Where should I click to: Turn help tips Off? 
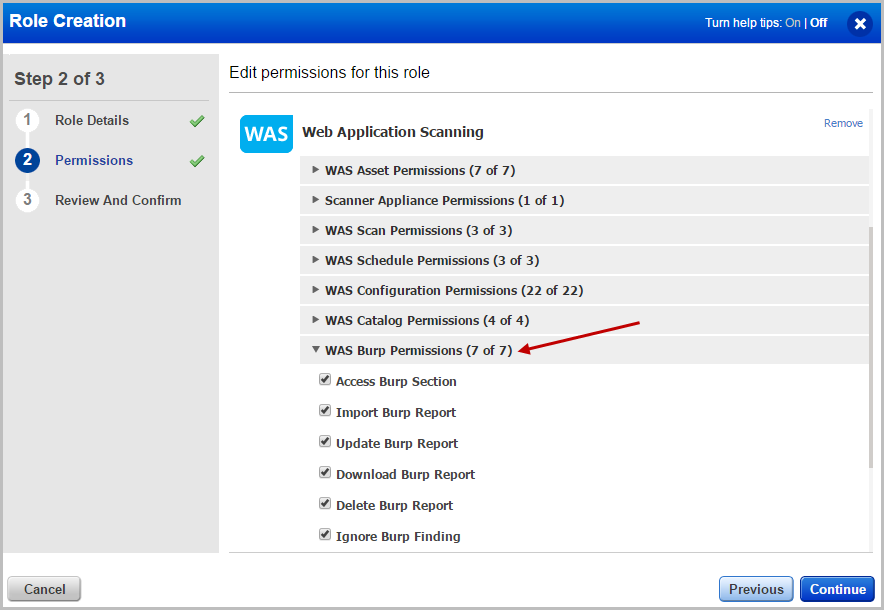[x=818, y=22]
